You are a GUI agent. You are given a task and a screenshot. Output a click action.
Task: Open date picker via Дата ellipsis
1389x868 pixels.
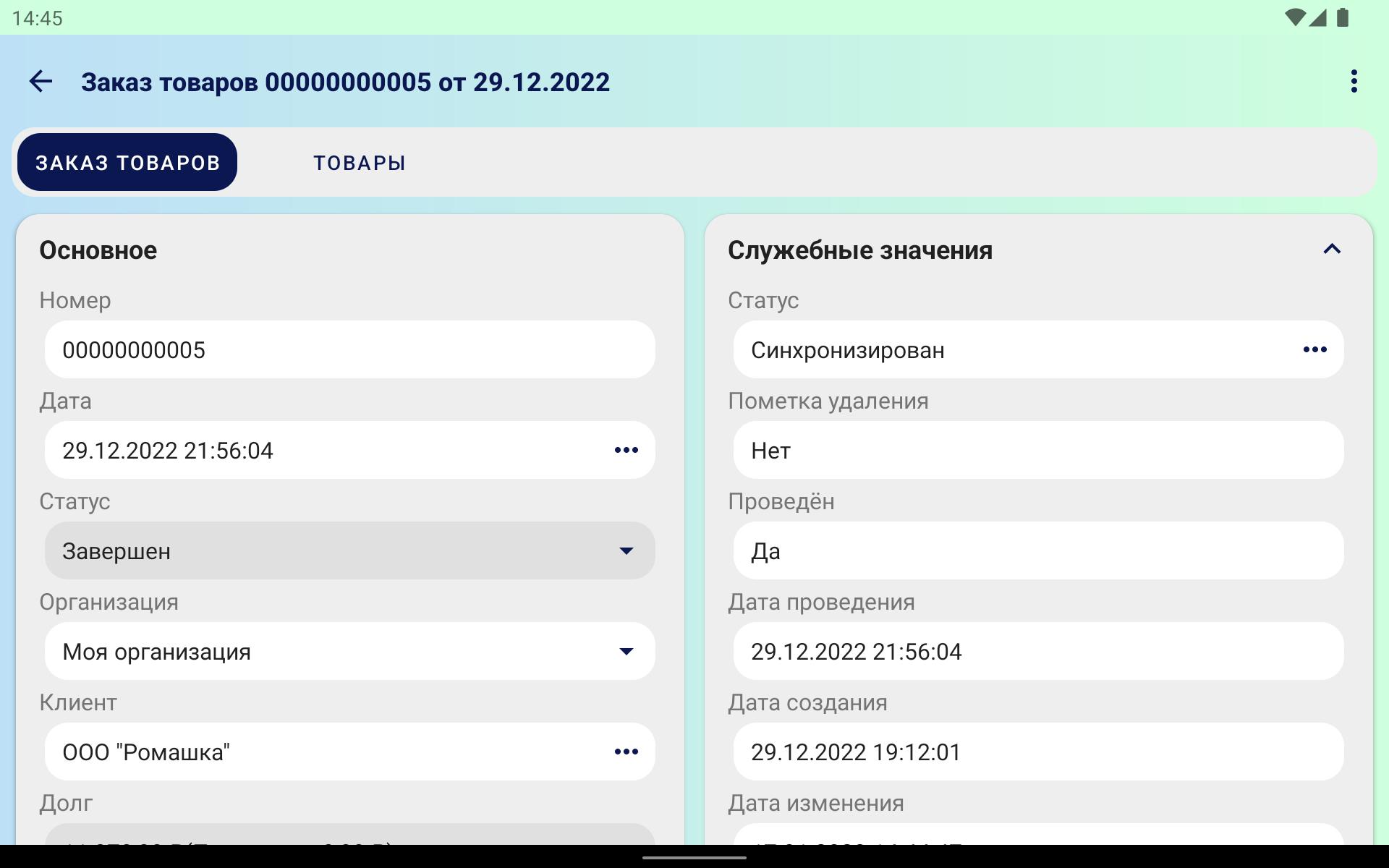coord(626,450)
